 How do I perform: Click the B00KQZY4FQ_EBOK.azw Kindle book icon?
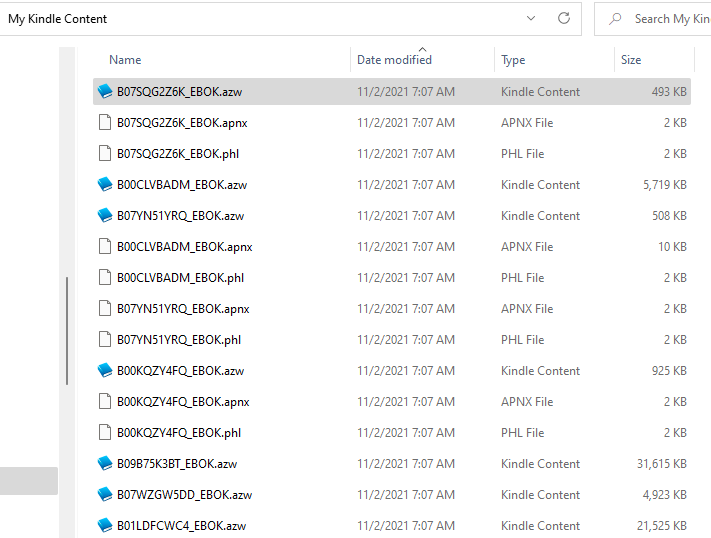pos(105,371)
